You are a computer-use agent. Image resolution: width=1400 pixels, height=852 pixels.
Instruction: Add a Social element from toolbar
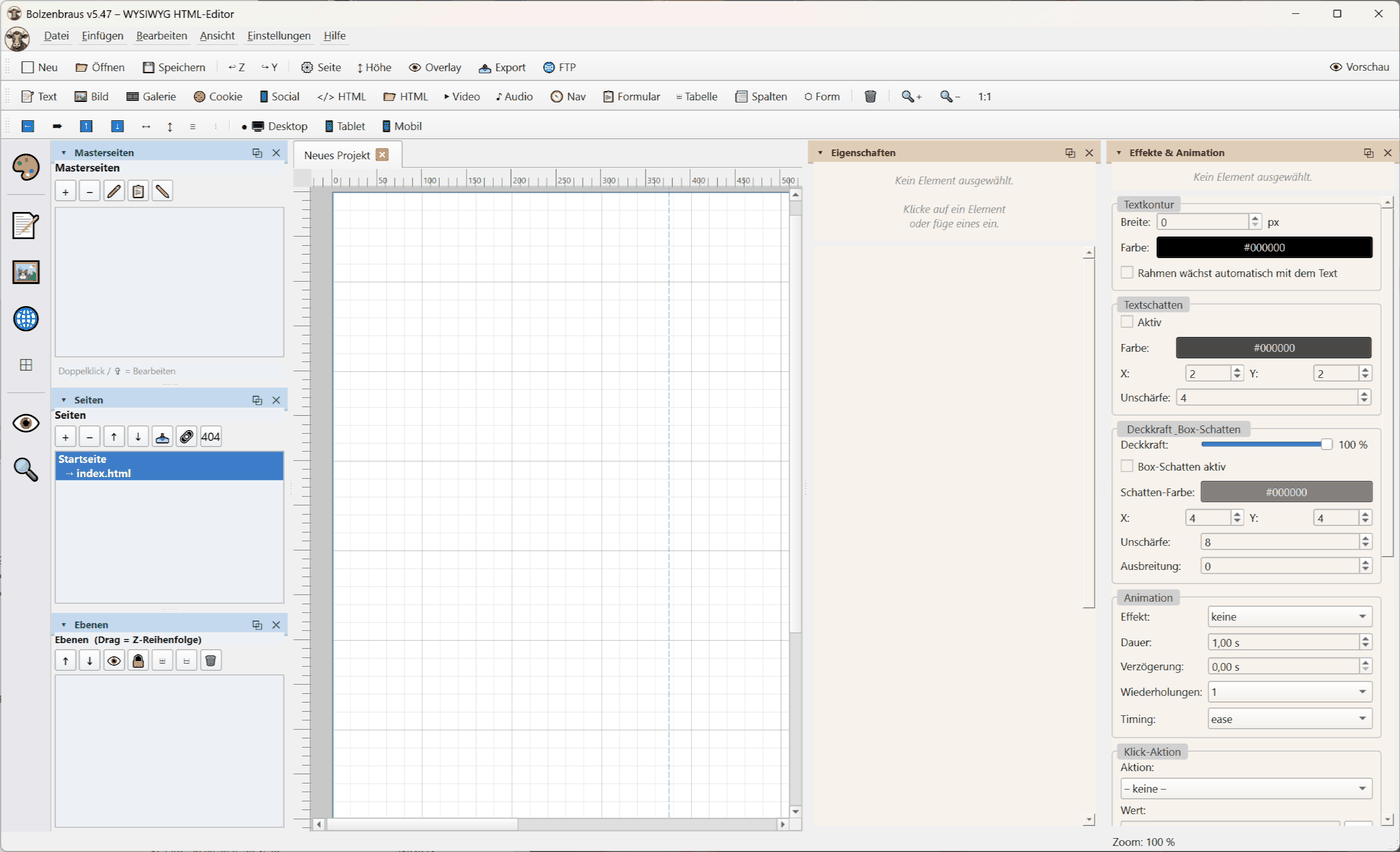tap(279, 97)
